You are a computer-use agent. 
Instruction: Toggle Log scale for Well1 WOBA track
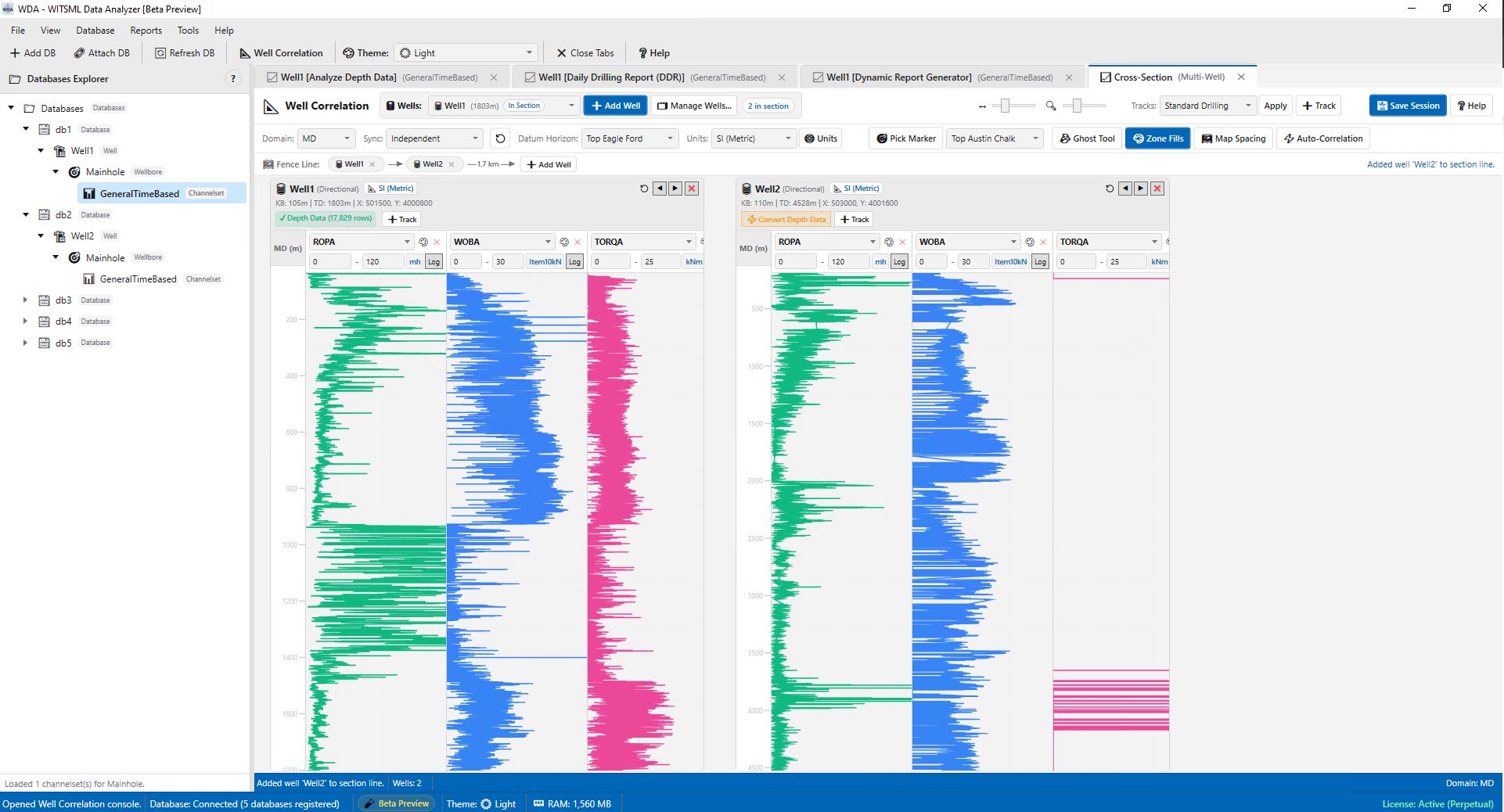click(575, 262)
